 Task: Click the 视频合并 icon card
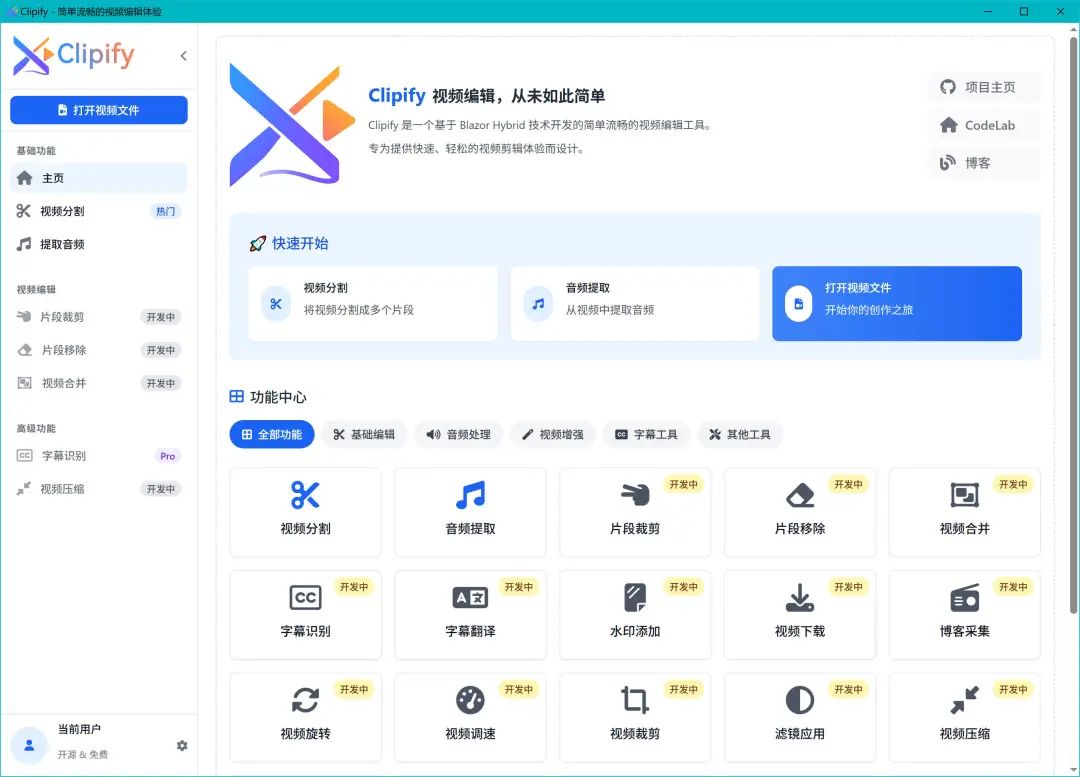(x=964, y=512)
